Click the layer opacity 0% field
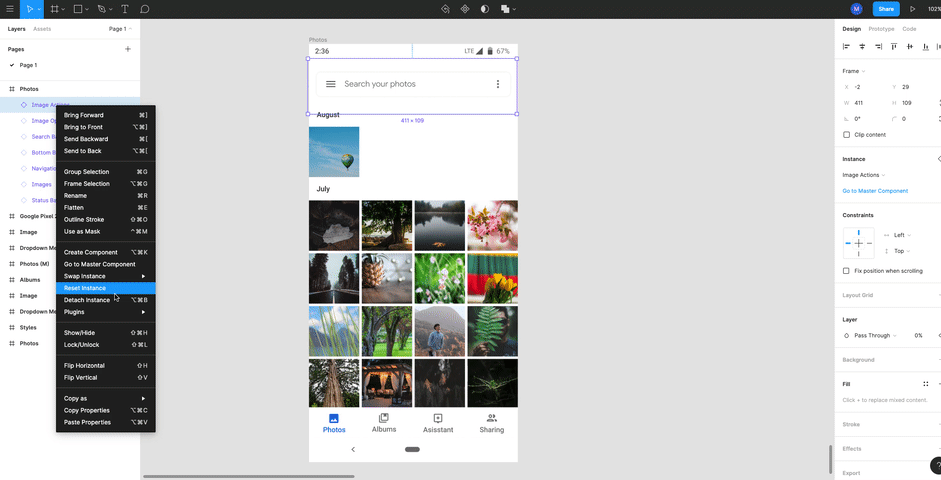This screenshot has height=480, width=941. coord(918,336)
